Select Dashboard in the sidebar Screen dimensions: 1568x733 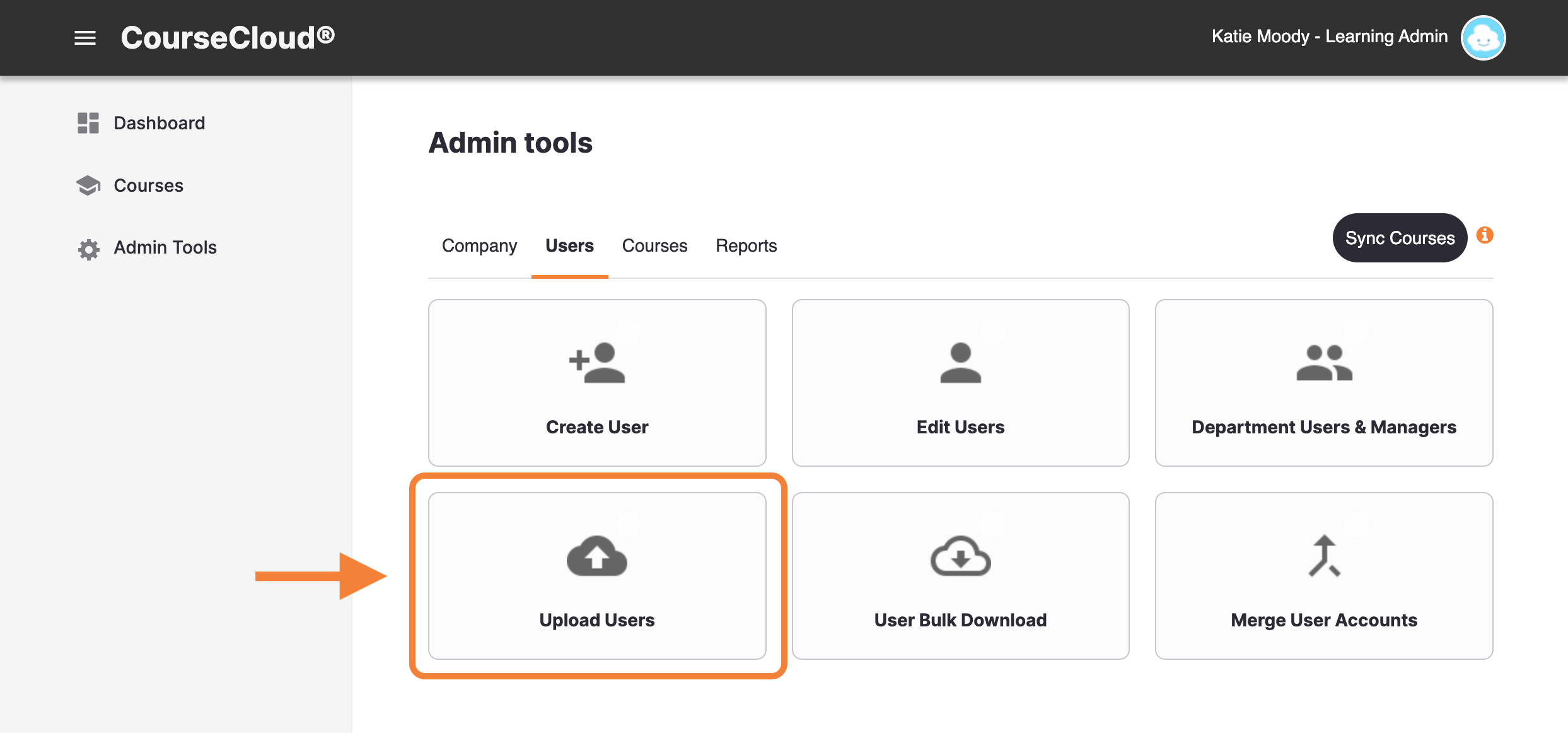tap(158, 123)
